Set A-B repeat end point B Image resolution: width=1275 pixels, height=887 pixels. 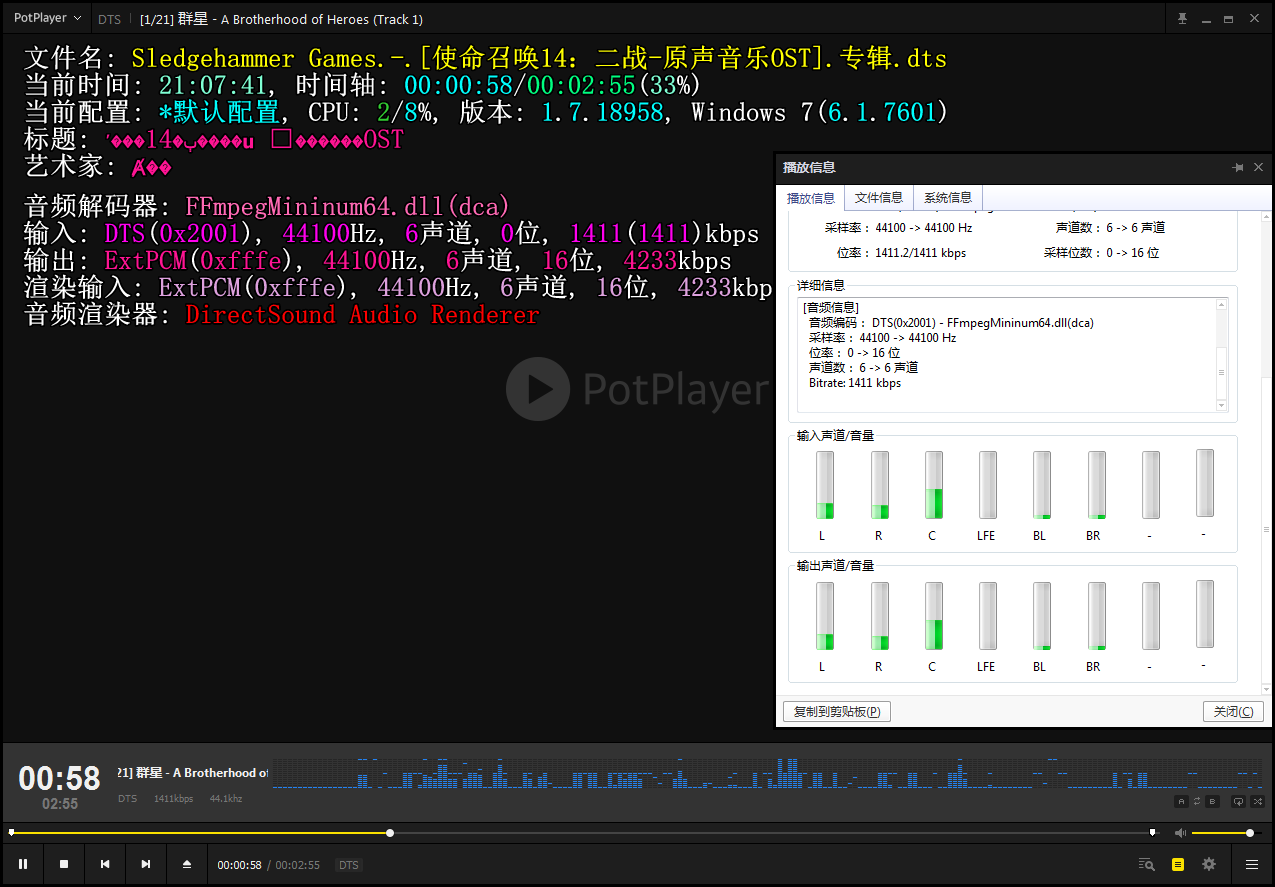tap(1213, 801)
